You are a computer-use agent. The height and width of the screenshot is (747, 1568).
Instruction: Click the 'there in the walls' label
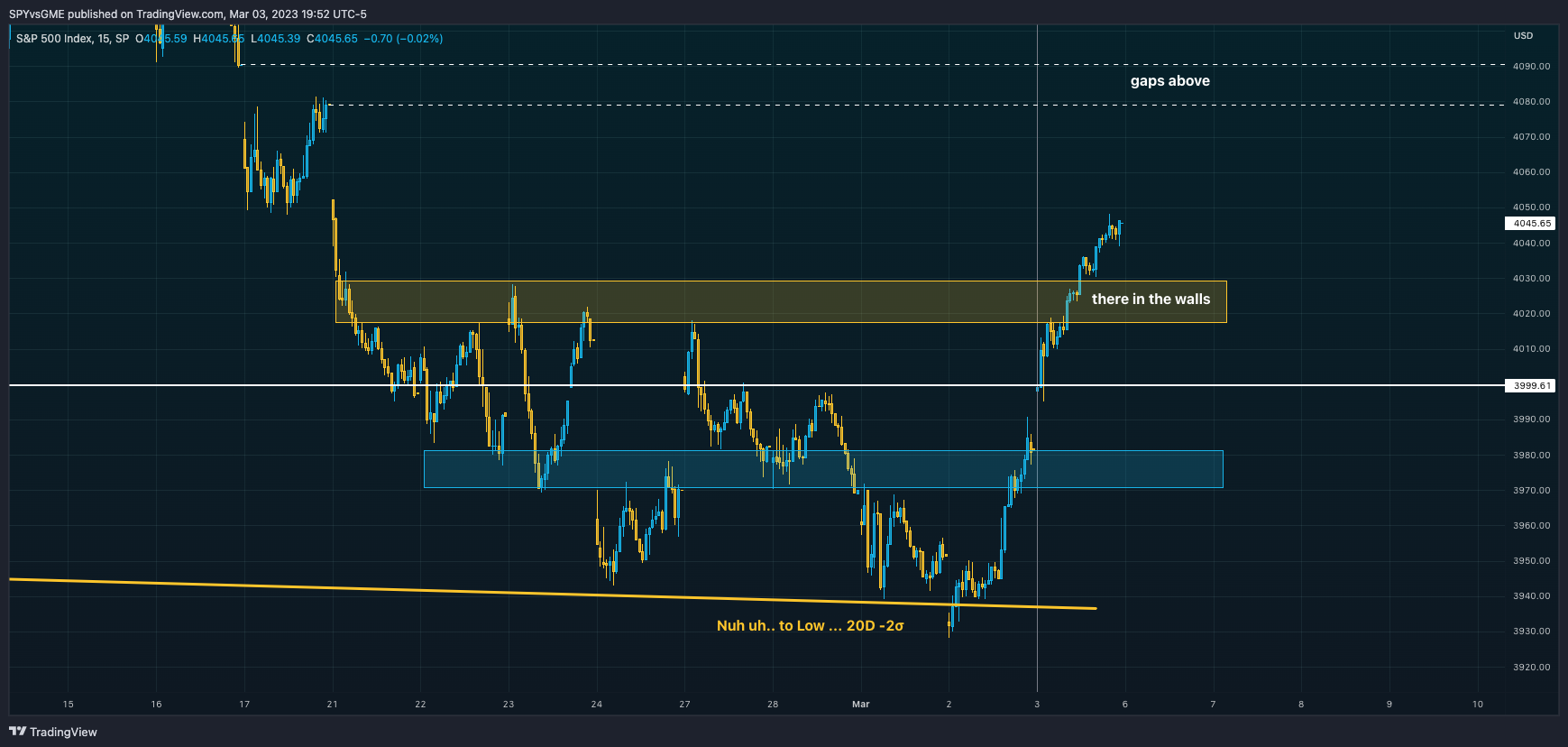[x=1151, y=300]
